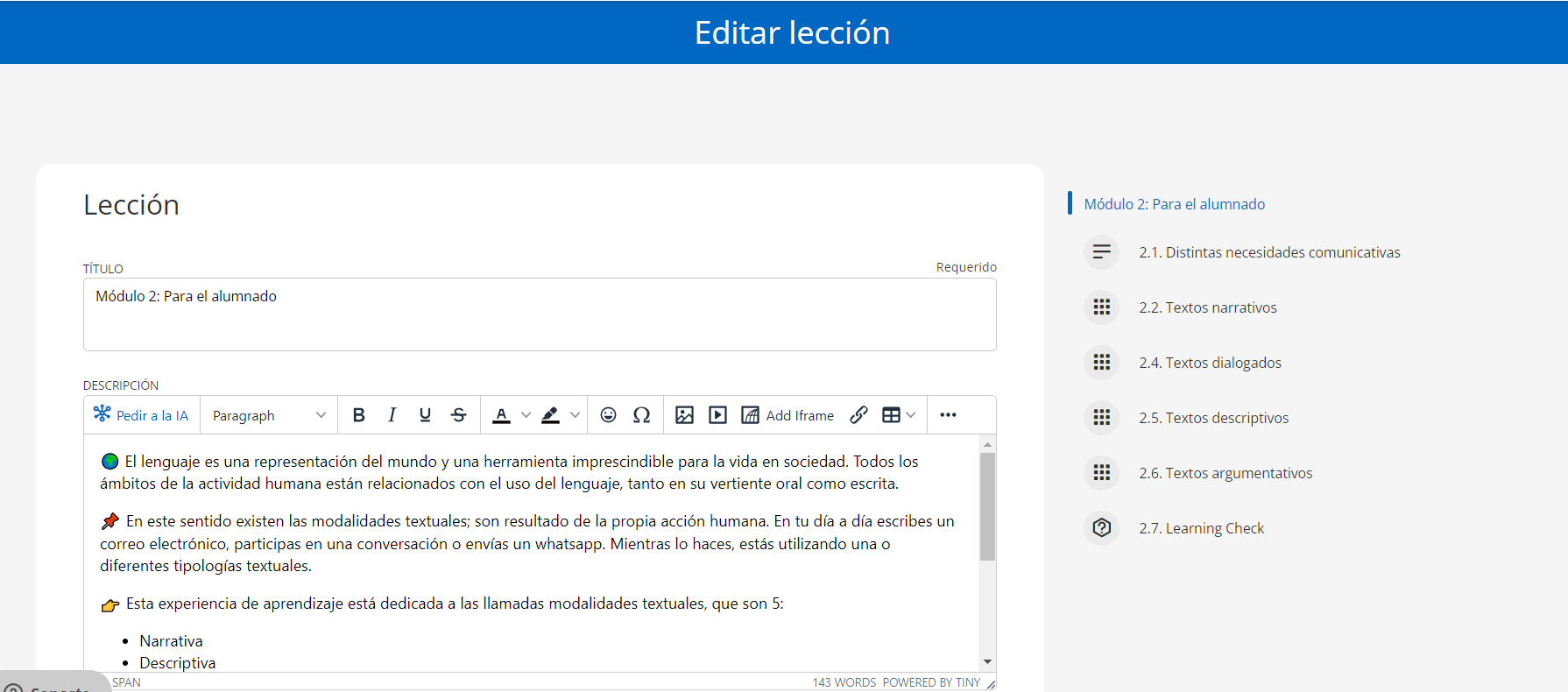Show more toolbar options (three dots)
Screen dimensions: 1568x692
pos(948,415)
